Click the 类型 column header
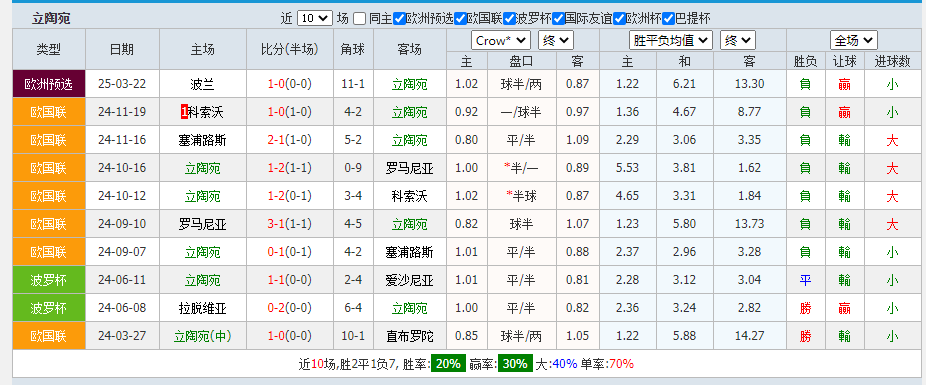926x385 pixels. (48, 49)
